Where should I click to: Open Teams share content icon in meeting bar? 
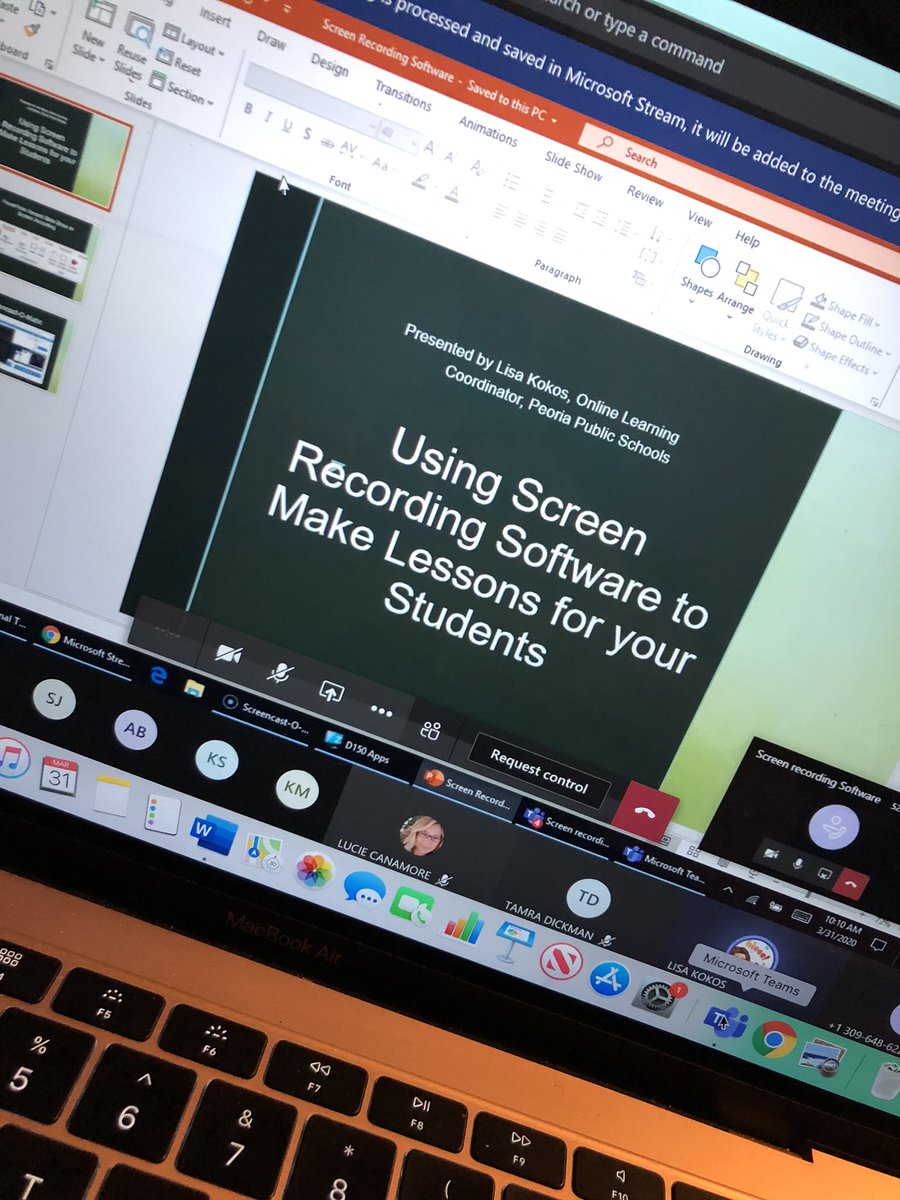[330, 691]
